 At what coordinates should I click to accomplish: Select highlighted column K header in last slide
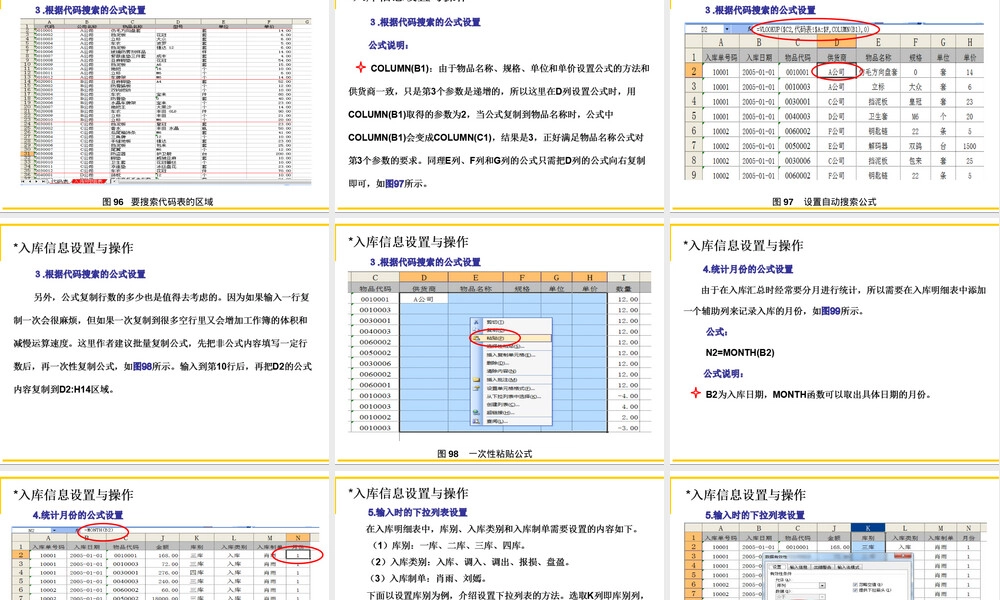[x=867, y=528]
